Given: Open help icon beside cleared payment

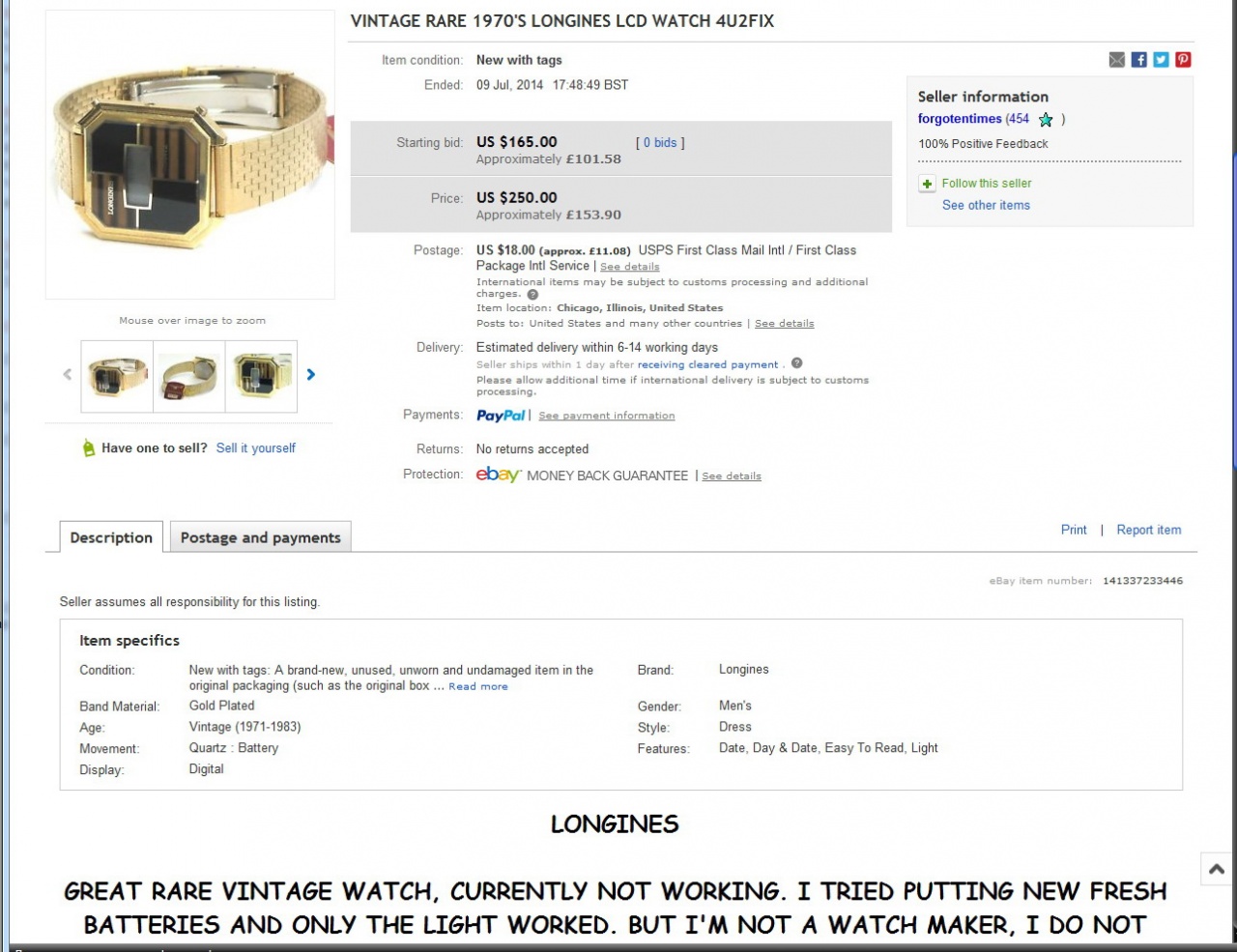Looking at the screenshot, I should click(796, 363).
